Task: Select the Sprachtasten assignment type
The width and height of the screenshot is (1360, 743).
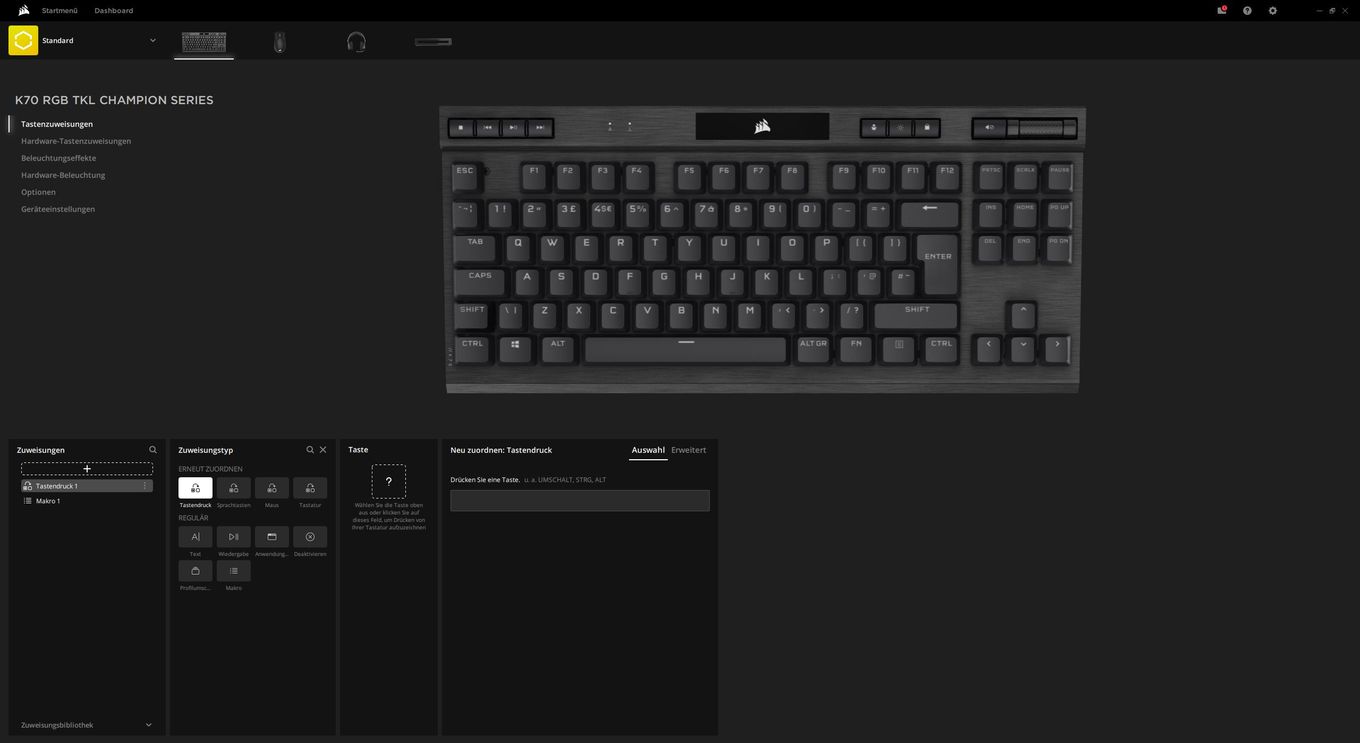Action: [x=233, y=488]
